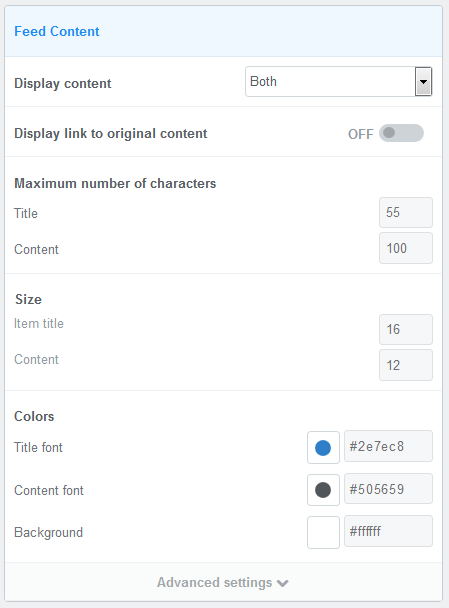Click the OFF label beside the switch
This screenshot has height=608, width=449.
click(x=361, y=134)
